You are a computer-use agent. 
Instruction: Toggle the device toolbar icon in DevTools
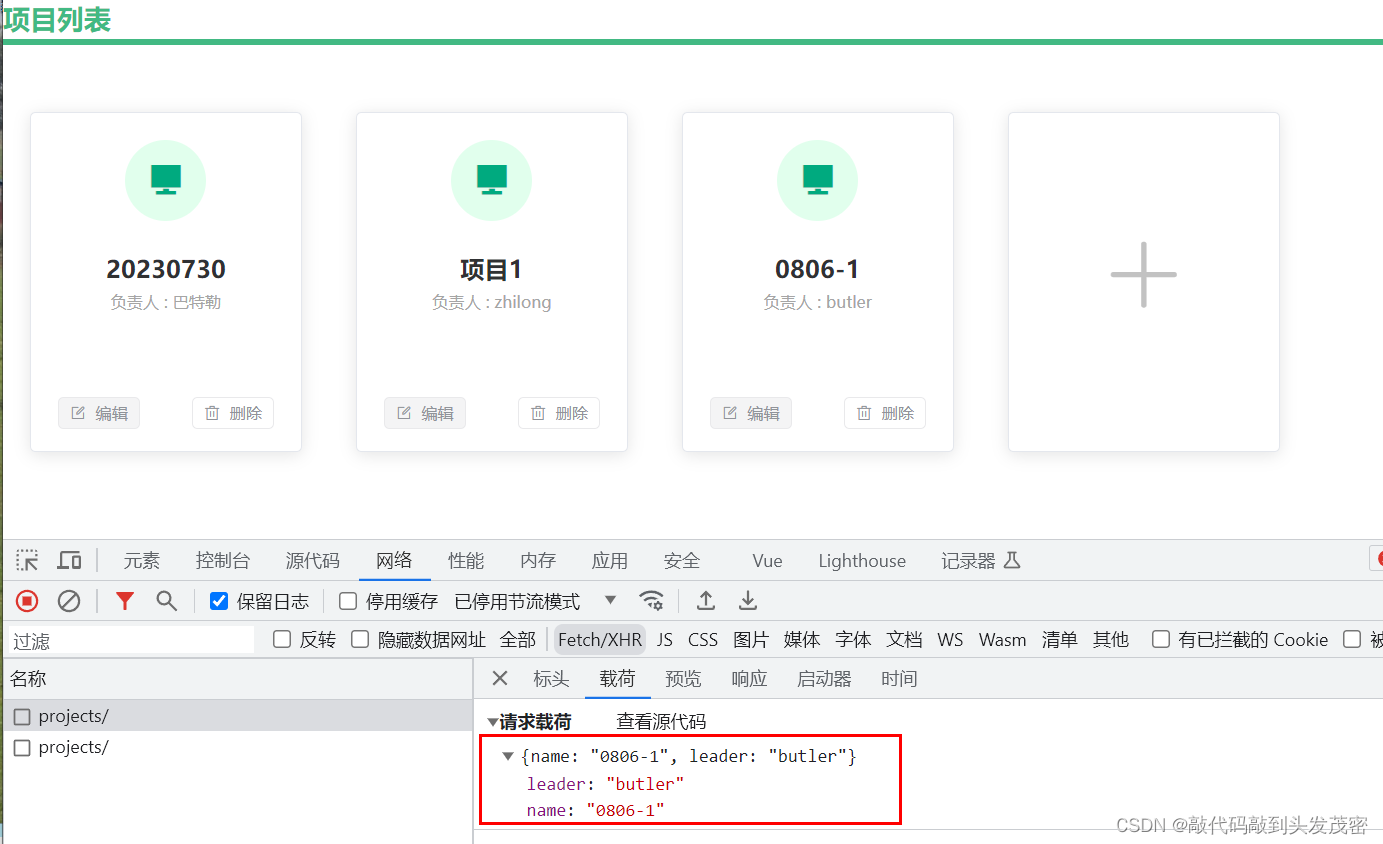(69, 560)
